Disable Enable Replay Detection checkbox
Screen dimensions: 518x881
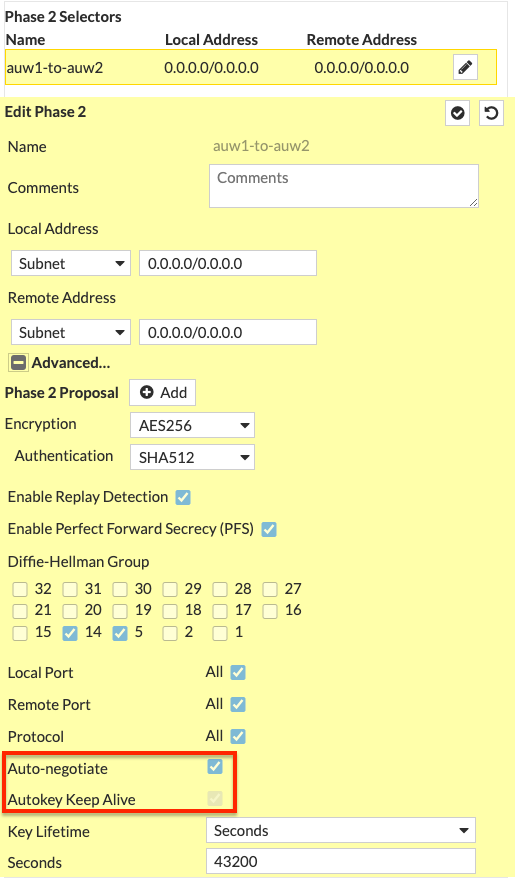pyautogui.click(x=183, y=497)
